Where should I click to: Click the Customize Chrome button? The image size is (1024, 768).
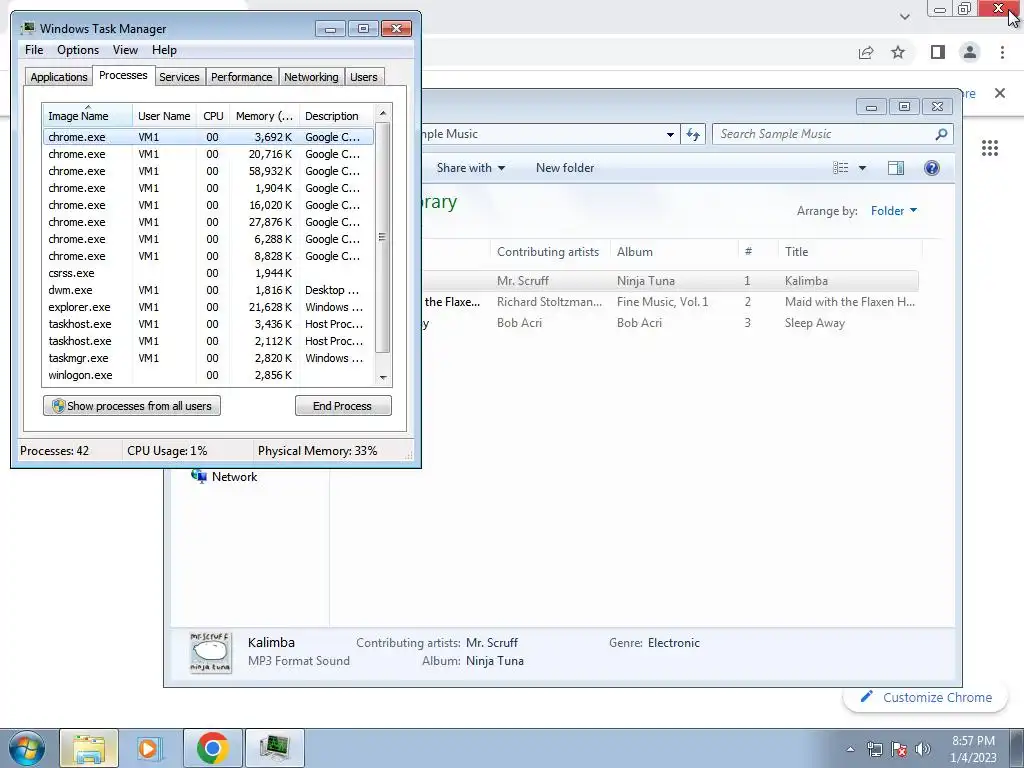tap(926, 697)
